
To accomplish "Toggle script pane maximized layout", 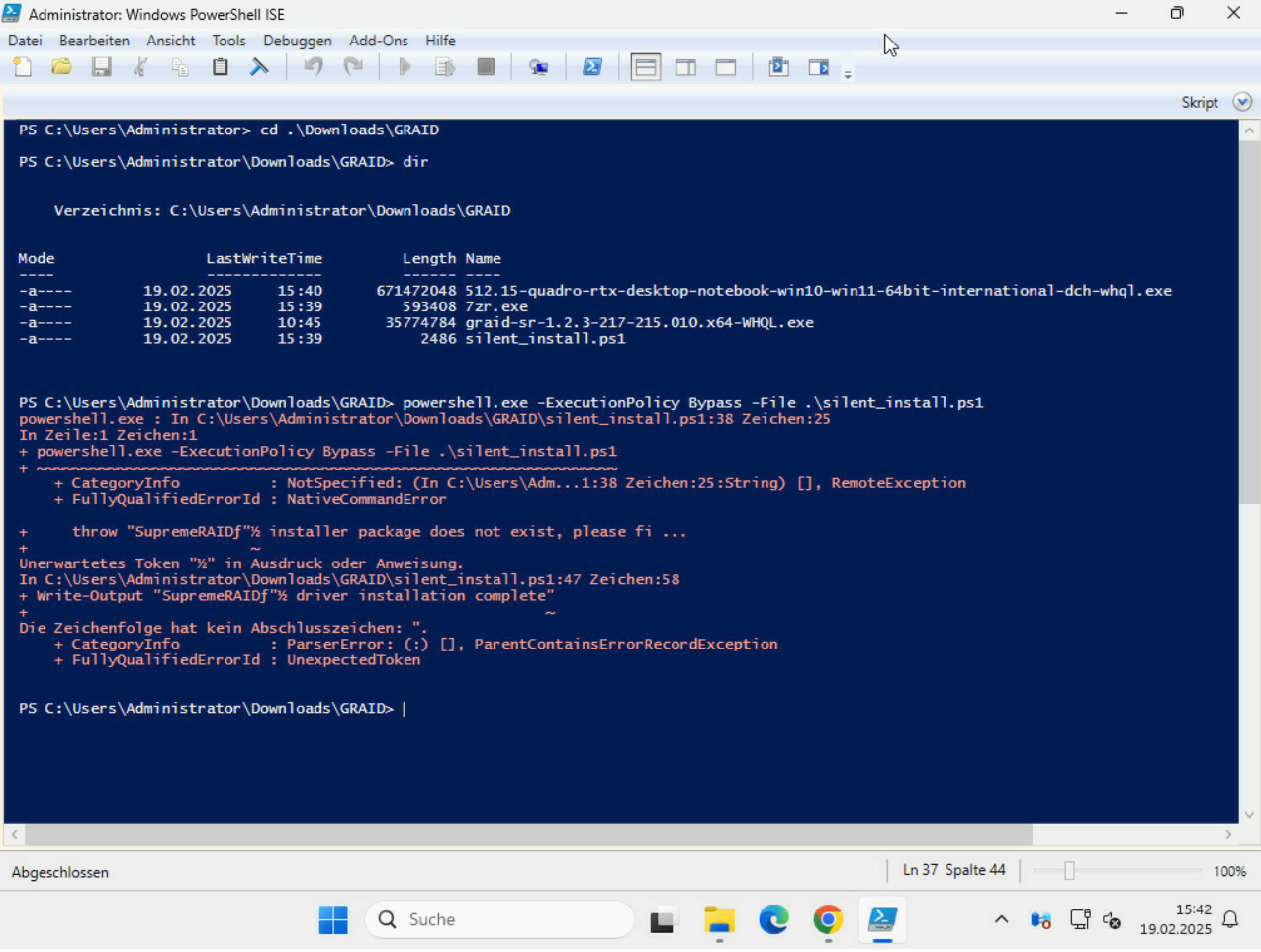I will click(726, 67).
